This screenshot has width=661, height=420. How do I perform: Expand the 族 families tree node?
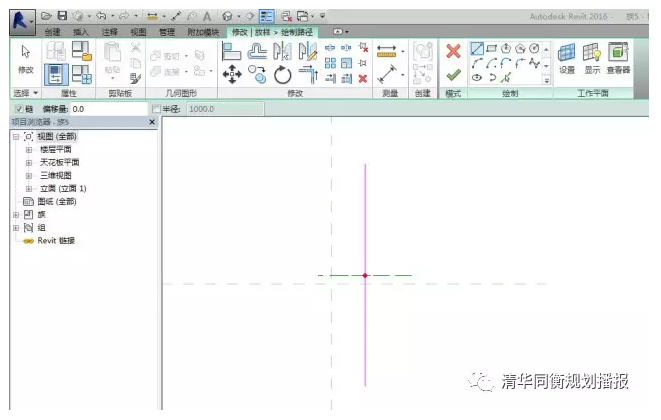click(x=16, y=215)
